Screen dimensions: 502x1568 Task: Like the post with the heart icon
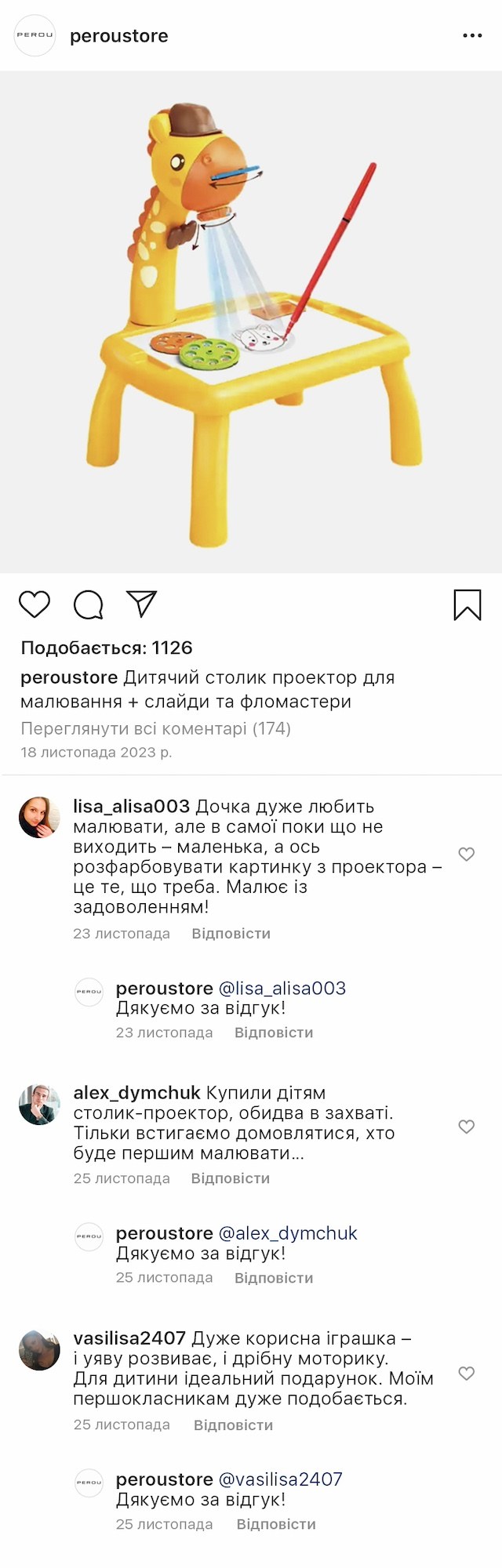(35, 604)
